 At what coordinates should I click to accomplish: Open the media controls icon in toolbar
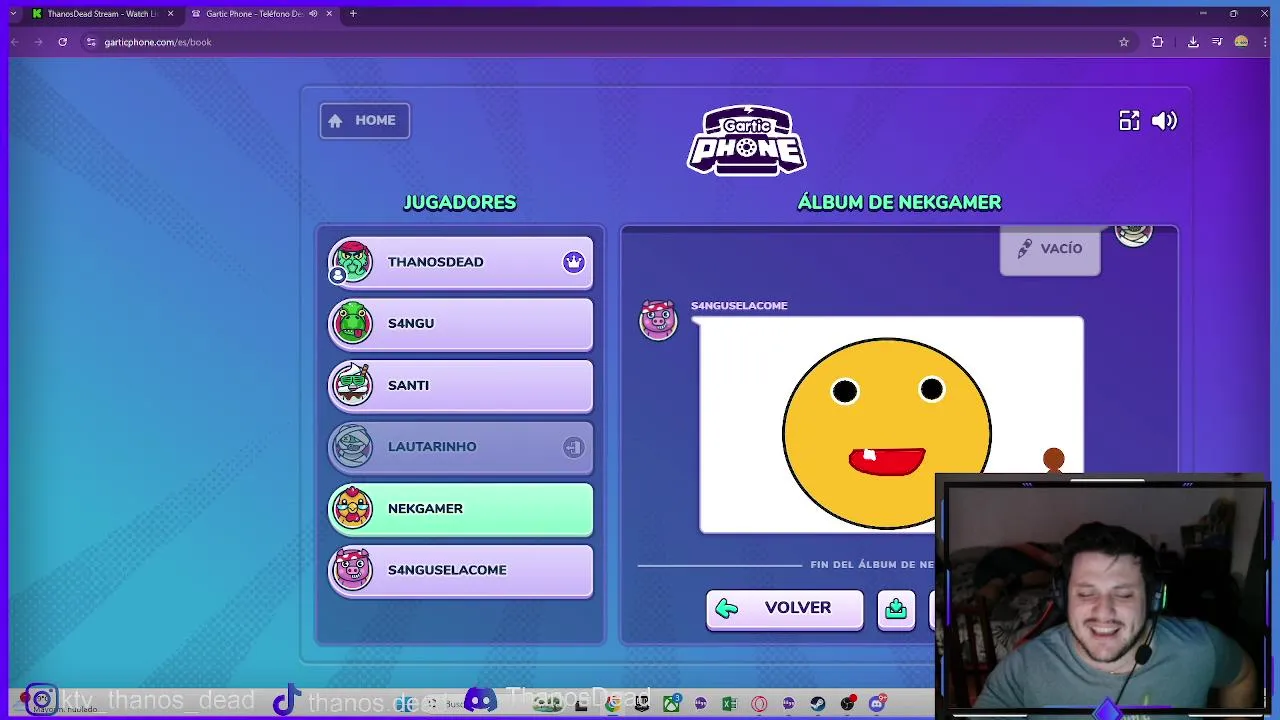tap(1217, 42)
